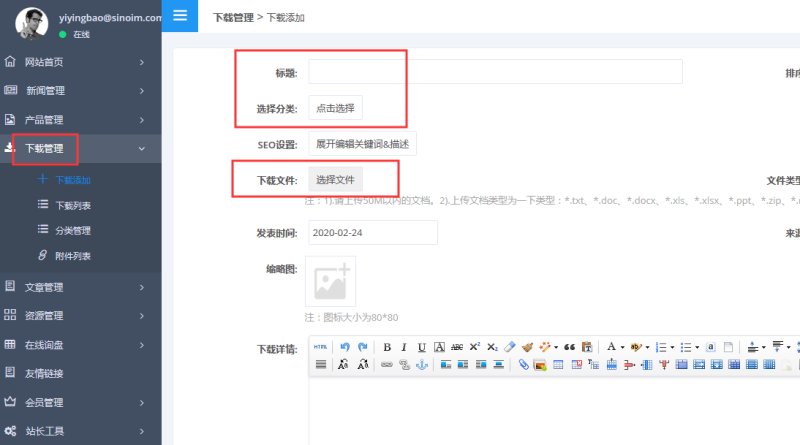Insert an unordered bullet list
This screenshot has width=800, height=445.
pyautogui.click(x=686, y=348)
